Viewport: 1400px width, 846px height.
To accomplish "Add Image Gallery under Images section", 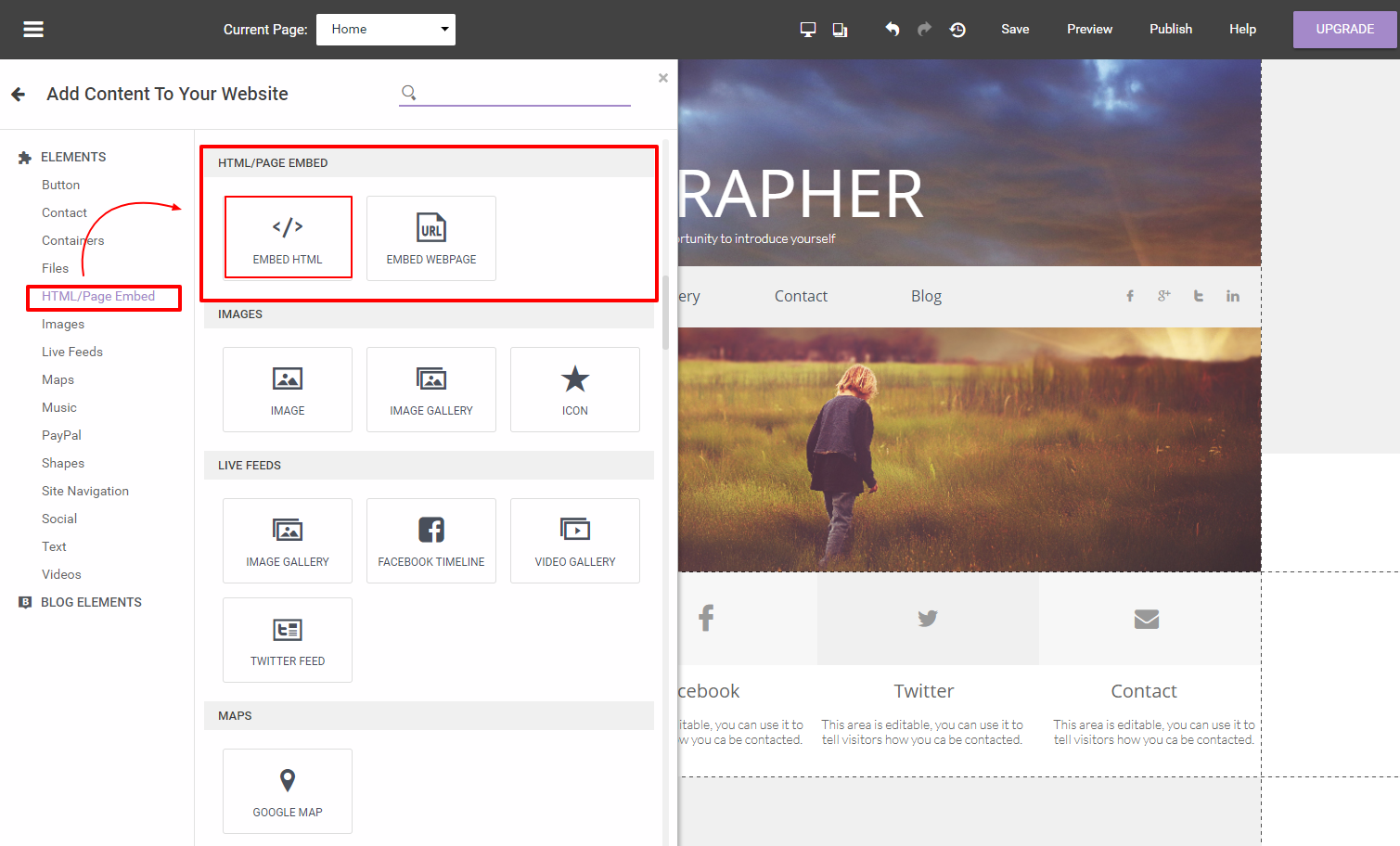I will [x=431, y=390].
